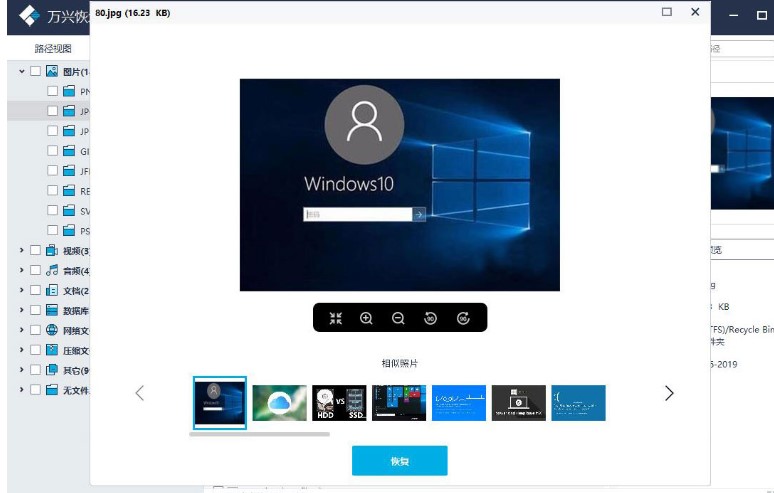774x493 pixels.
Task: Expand the 其它 tree node
Action: 22,370
